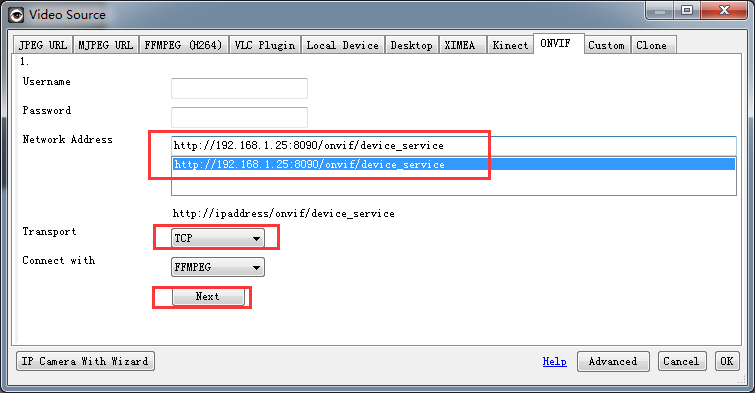Open the Help link

coord(554,361)
